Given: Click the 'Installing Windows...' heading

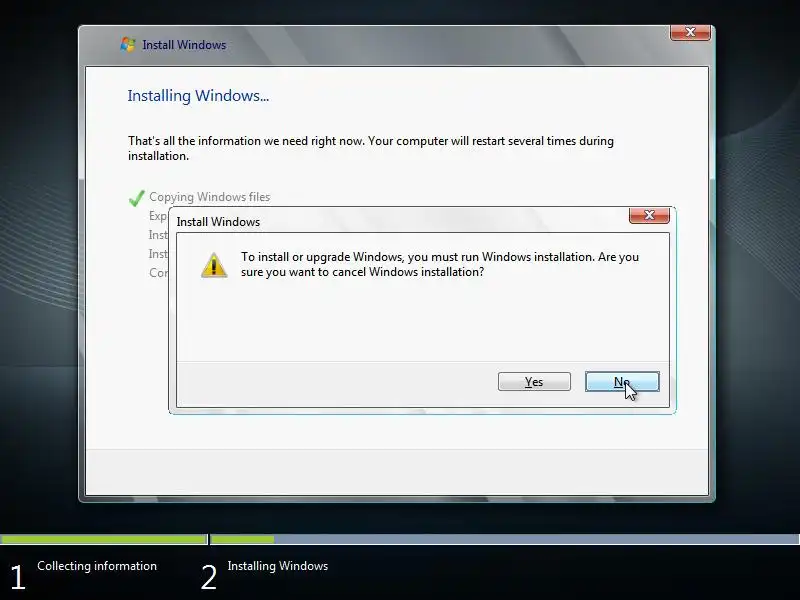Looking at the screenshot, I should coord(198,96).
